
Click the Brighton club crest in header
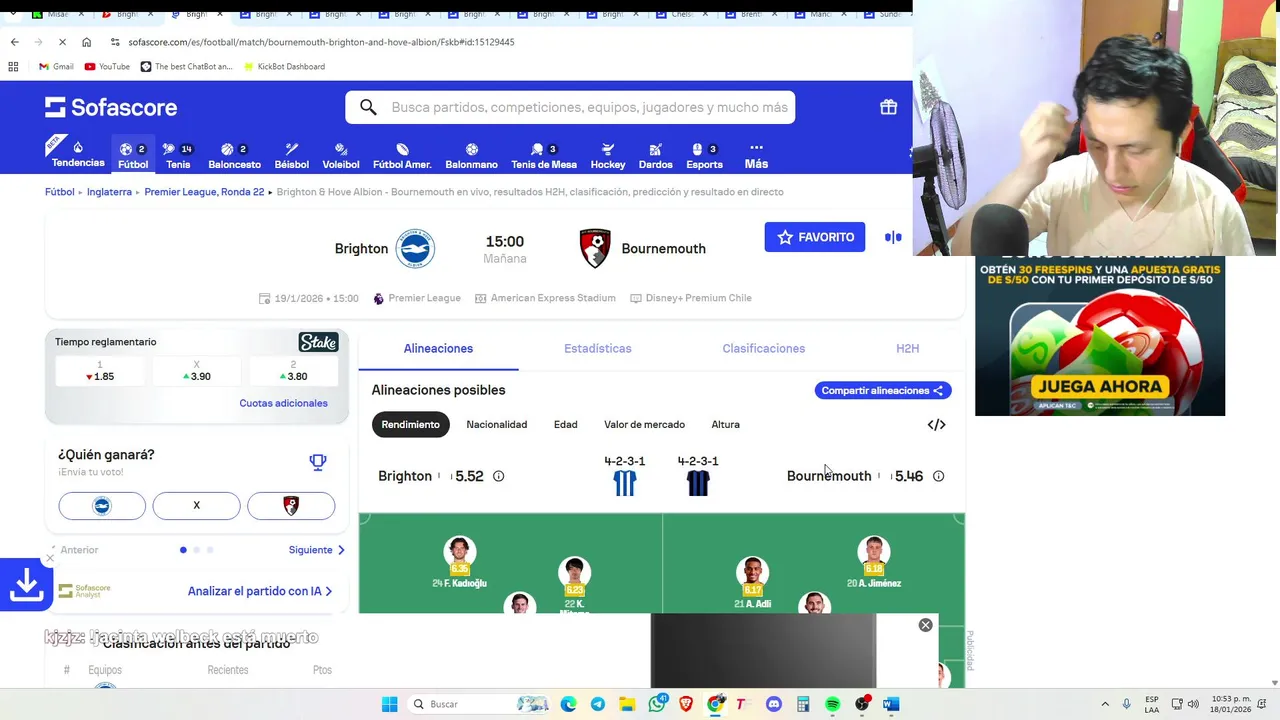coord(415,249)
